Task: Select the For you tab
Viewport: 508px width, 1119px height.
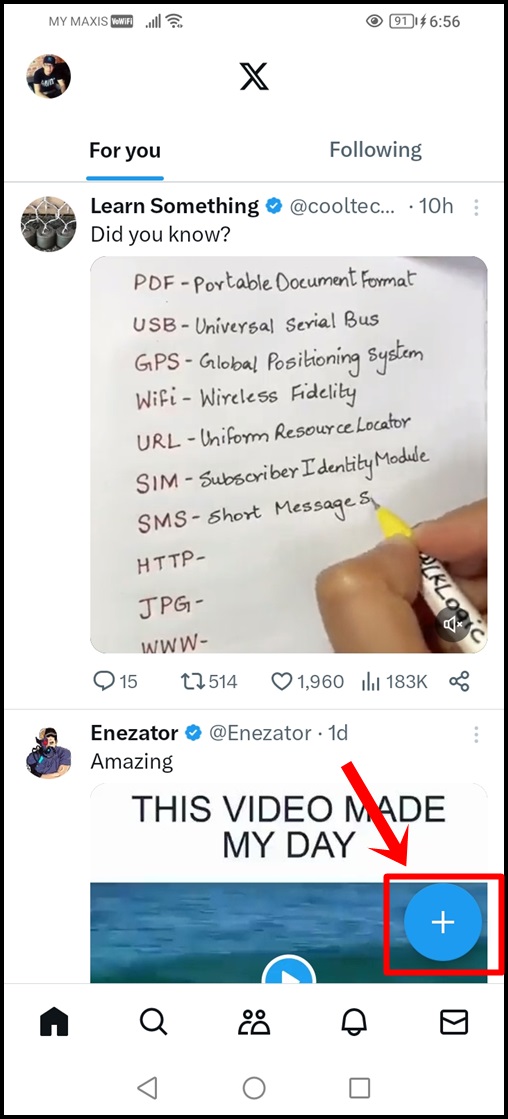Action: [125, 151]
